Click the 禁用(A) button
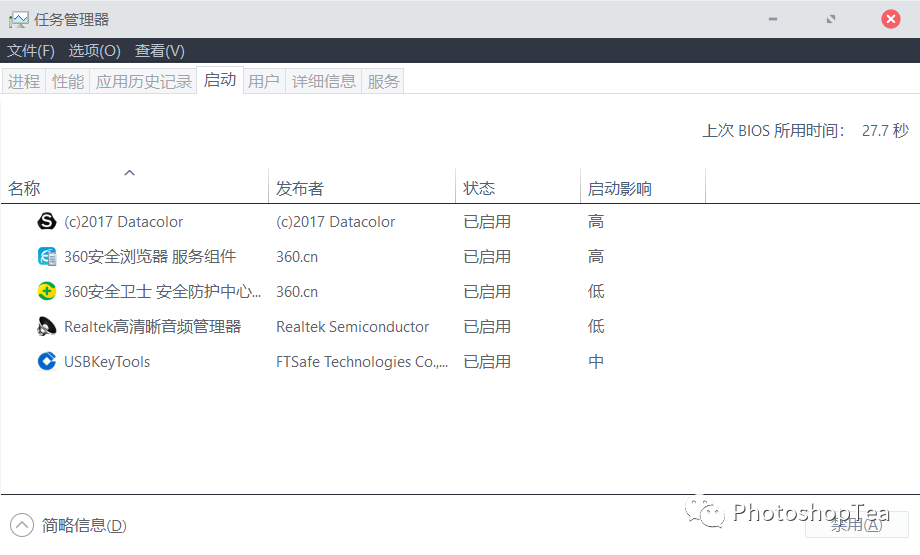The image size is (920, 555). tap(857, 524)
